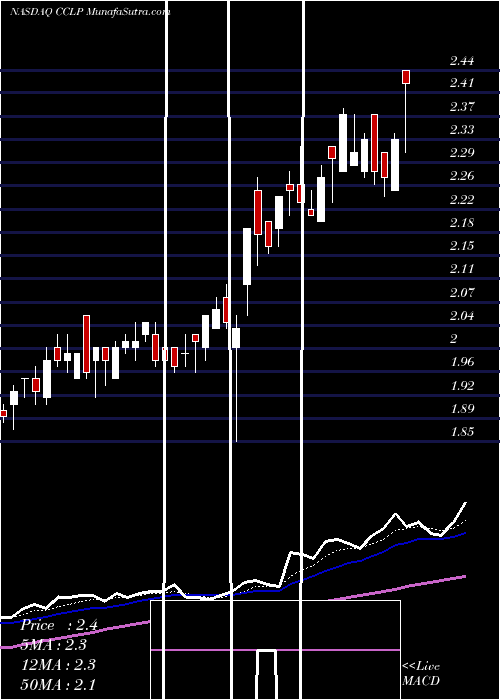Click the 5MA : 2.3 legend entry
Image resolution: width=500 pixels, height=700 pixels.
tap(54, 645)
